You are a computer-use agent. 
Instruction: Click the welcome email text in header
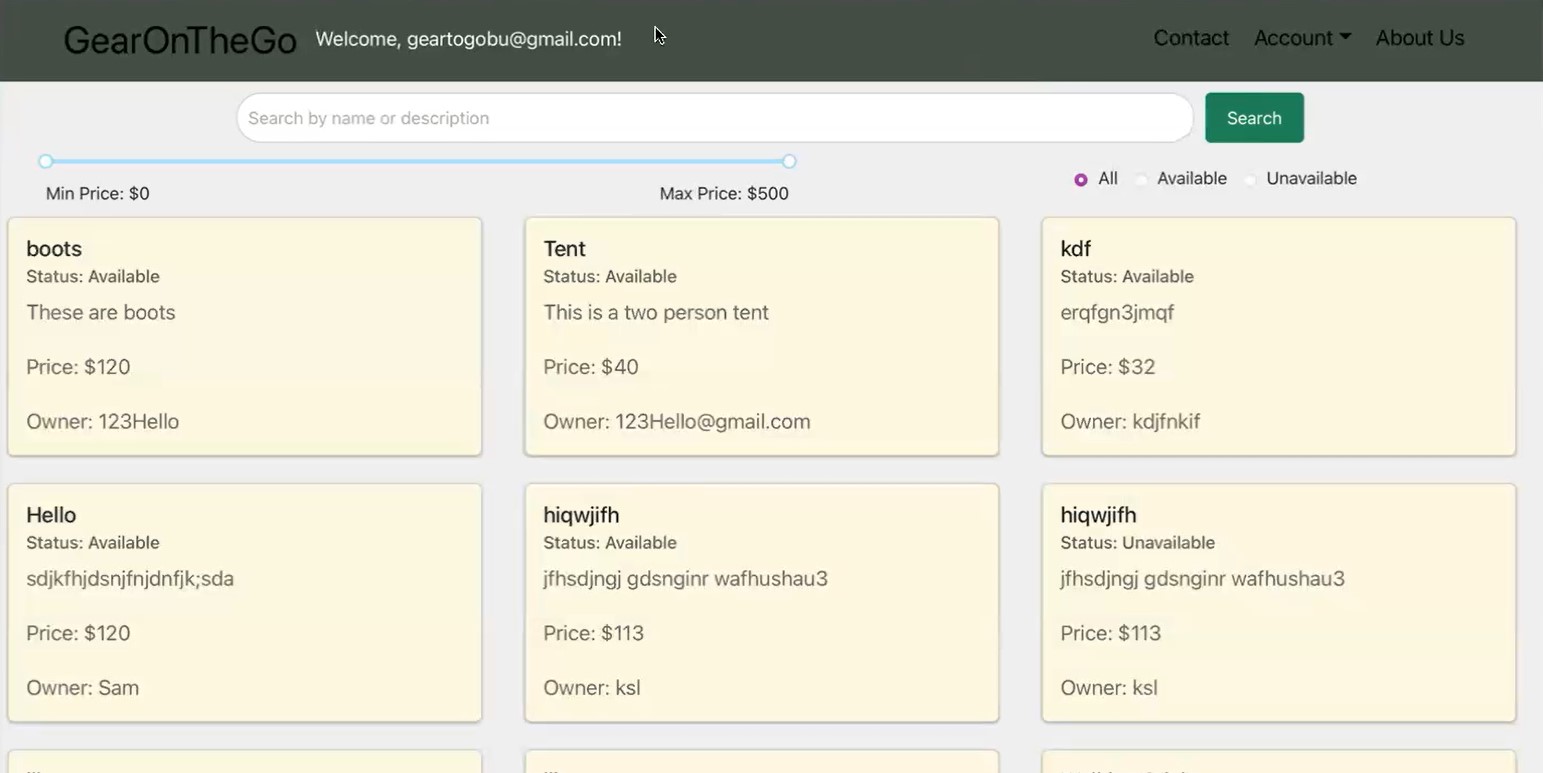click(x=469, y=39)
